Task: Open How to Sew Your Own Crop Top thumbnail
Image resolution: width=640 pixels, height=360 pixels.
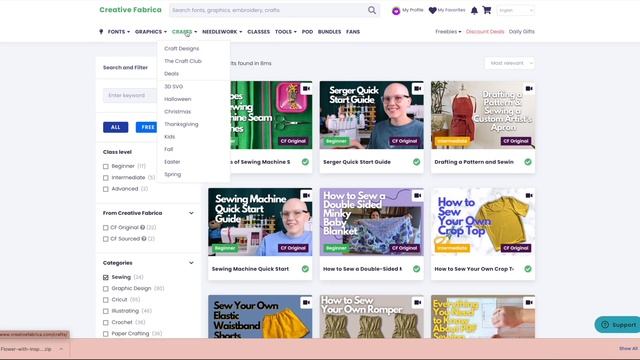Action: coord(483,222)
